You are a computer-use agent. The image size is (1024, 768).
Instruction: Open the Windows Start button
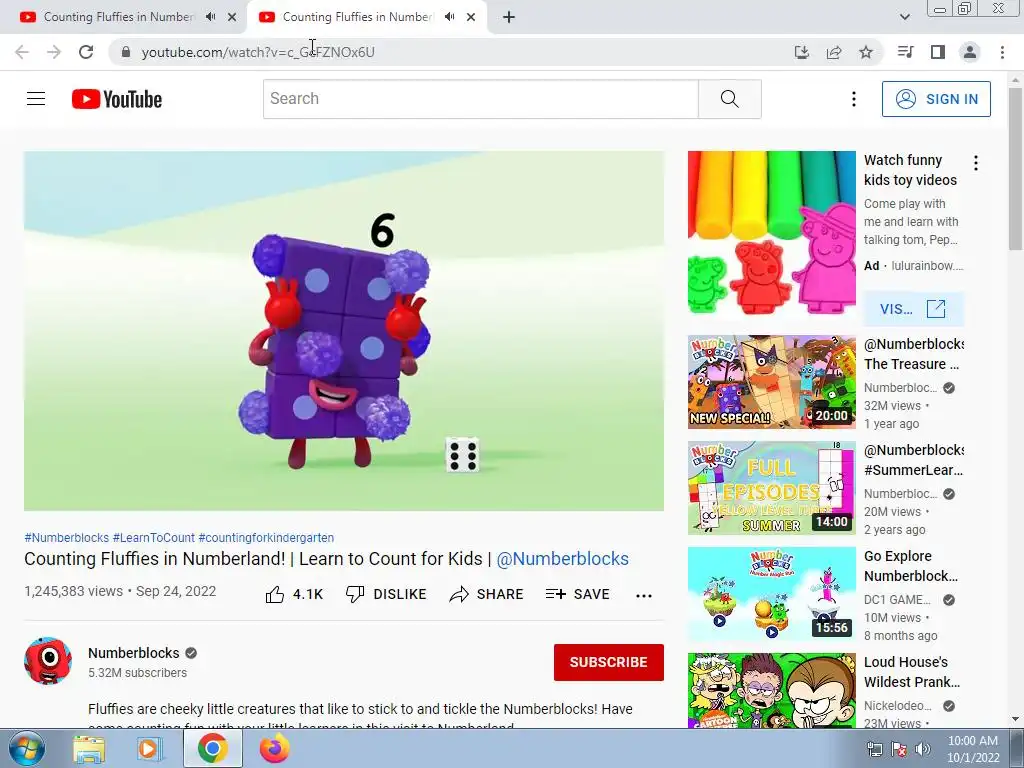[x=27, y=748]
